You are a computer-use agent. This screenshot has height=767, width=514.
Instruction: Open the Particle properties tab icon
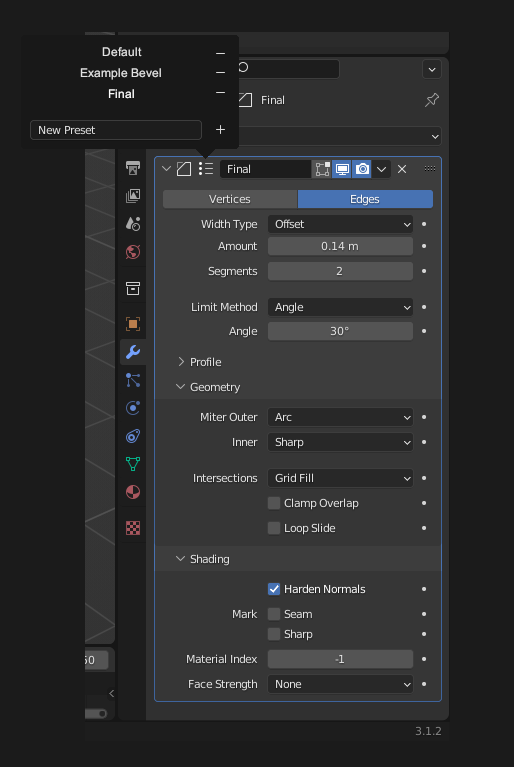pos(133,380)
